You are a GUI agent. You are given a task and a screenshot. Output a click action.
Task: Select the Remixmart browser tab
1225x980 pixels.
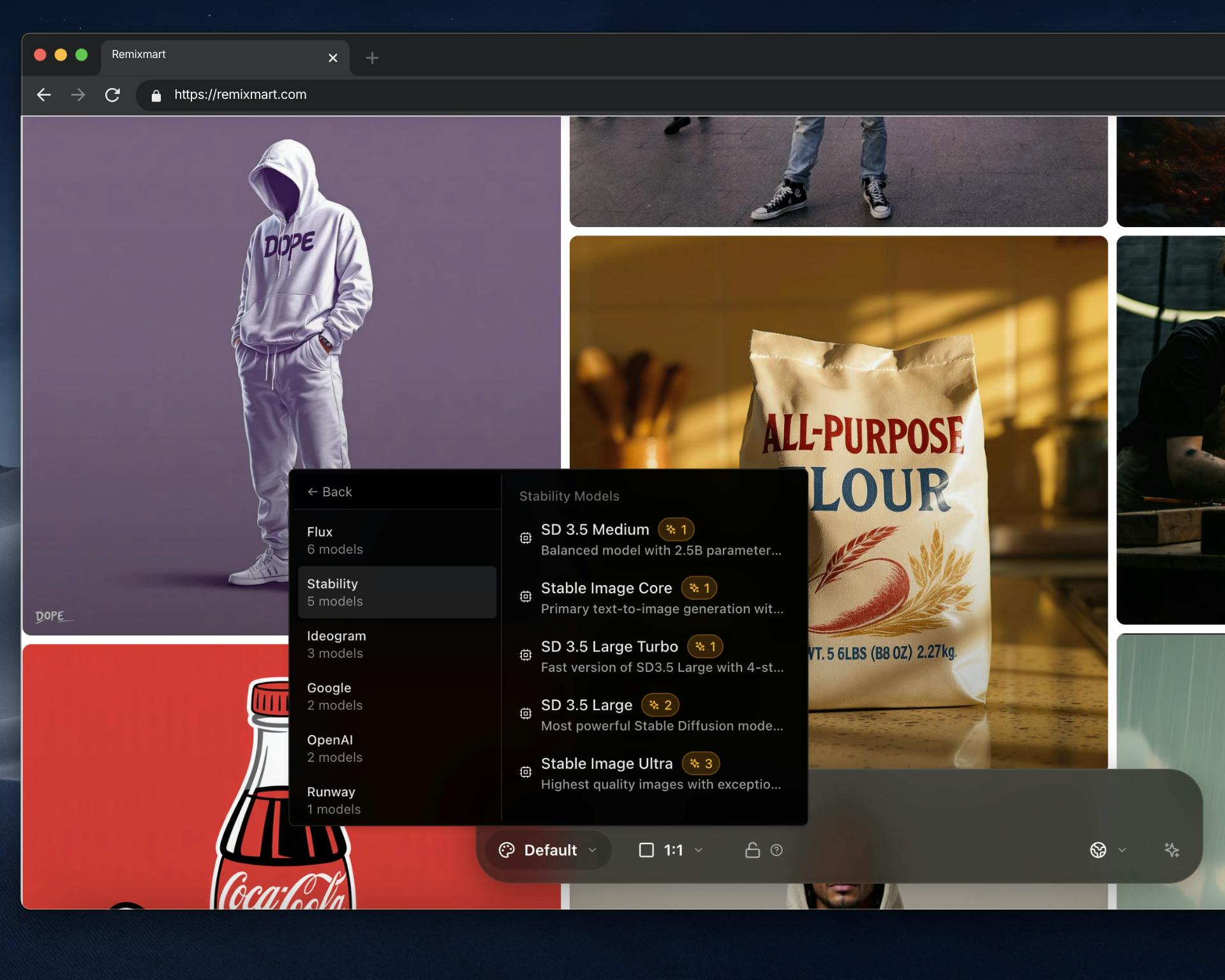[225, 57]
